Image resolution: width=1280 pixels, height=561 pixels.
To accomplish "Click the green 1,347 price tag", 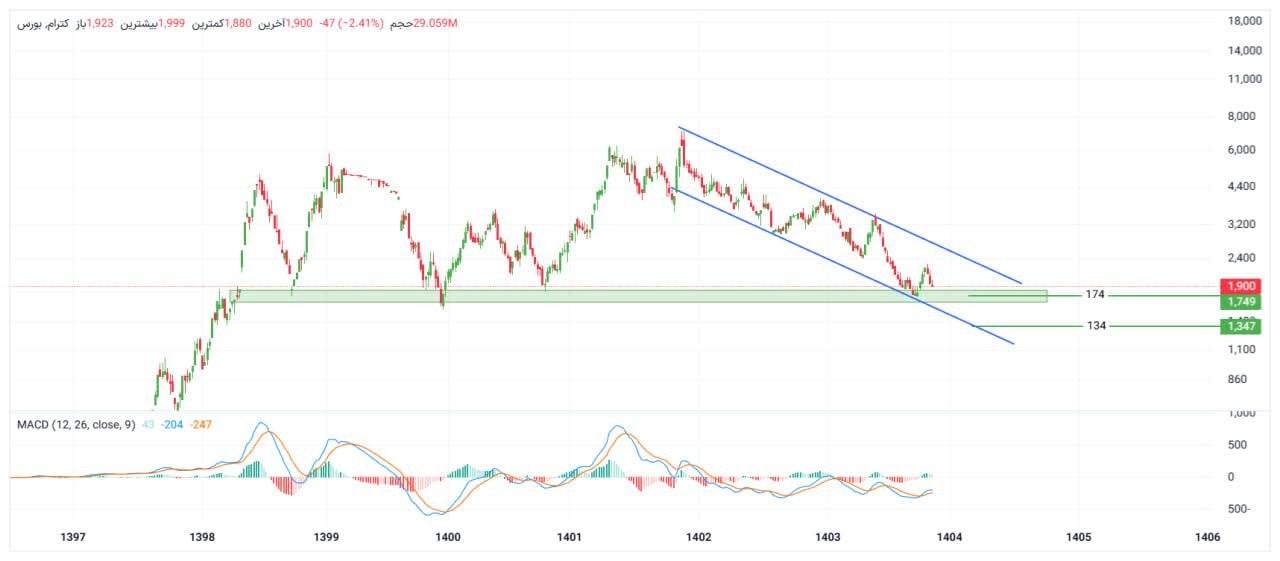I will (x=1238, y=326).
